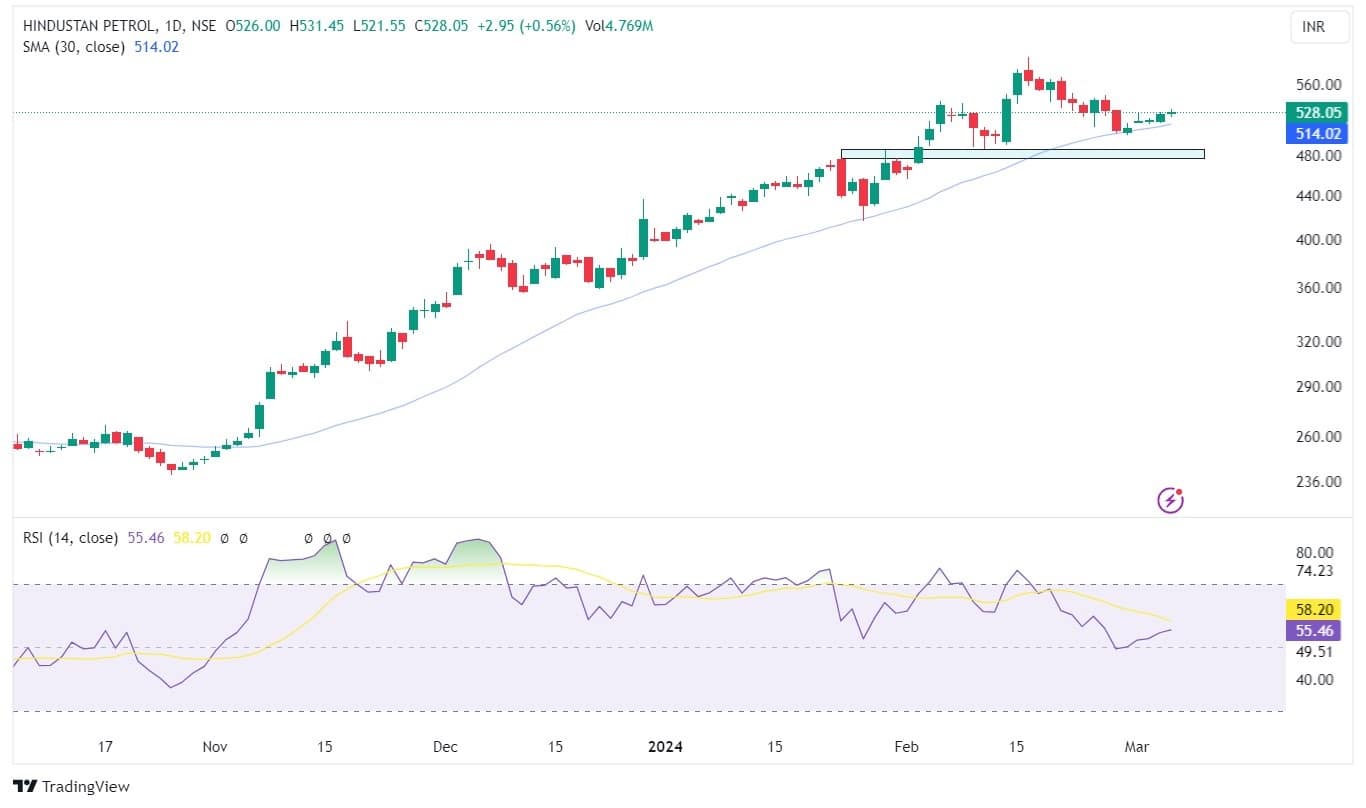Screen dimensions: 1366x808
Task: Click the blue 514.02 SMA price tag
Action: (x=1317, y=133)
